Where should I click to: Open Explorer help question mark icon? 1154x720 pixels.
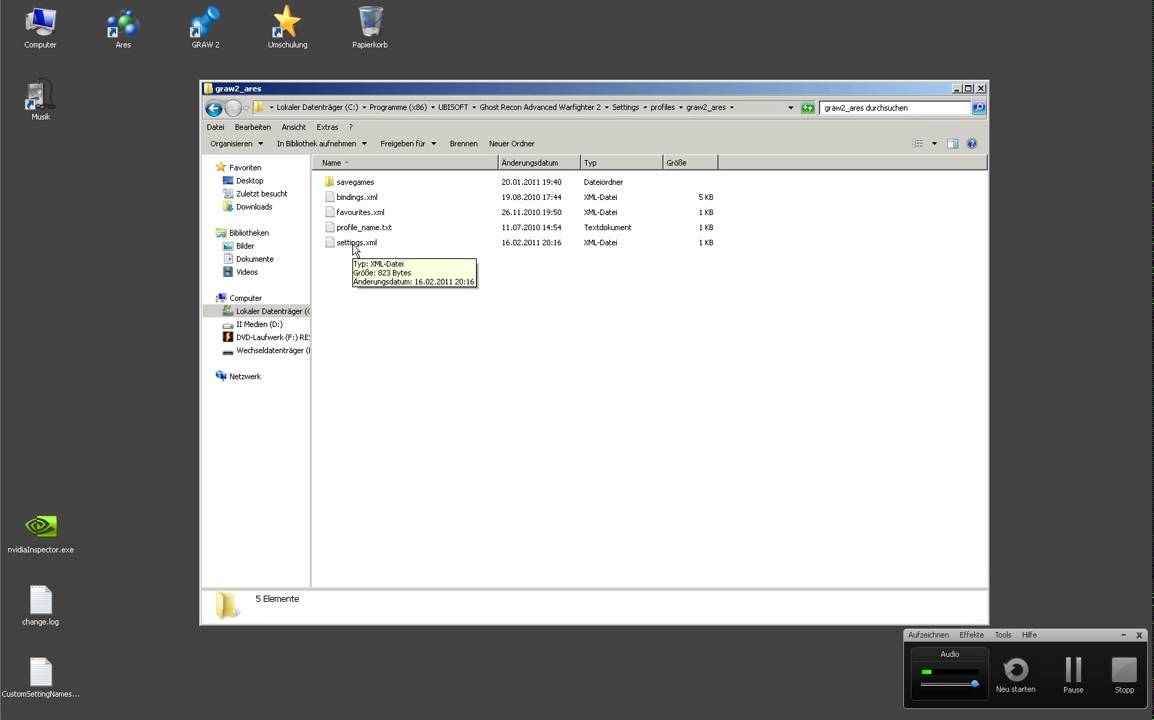tap(971, 144)
